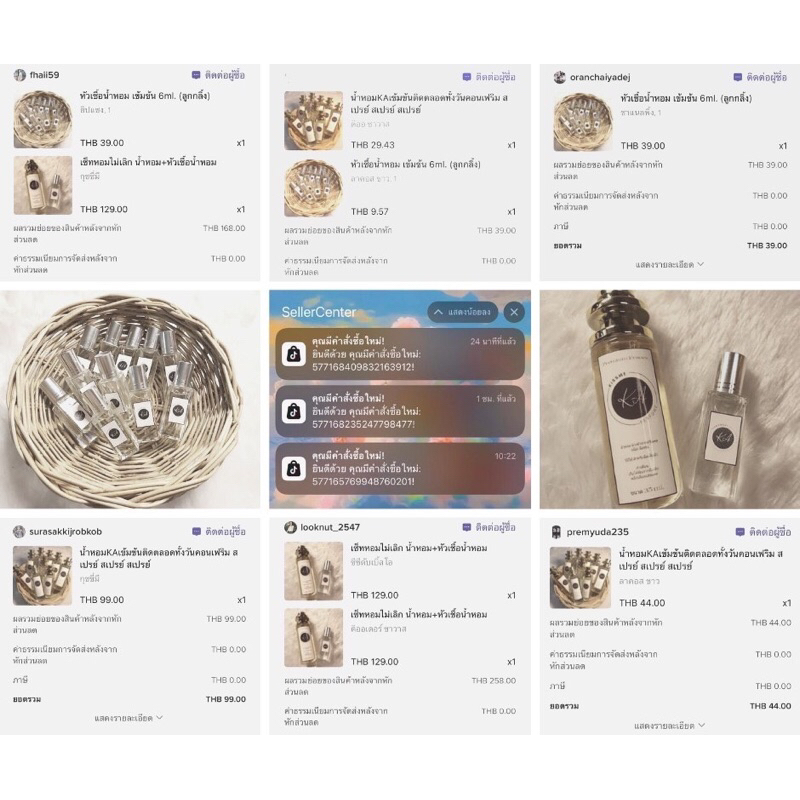
Task: Click ติดต่อผู้ซื้อ link for fhaii59
Action: pyautogui.click(x=224, y=75)
